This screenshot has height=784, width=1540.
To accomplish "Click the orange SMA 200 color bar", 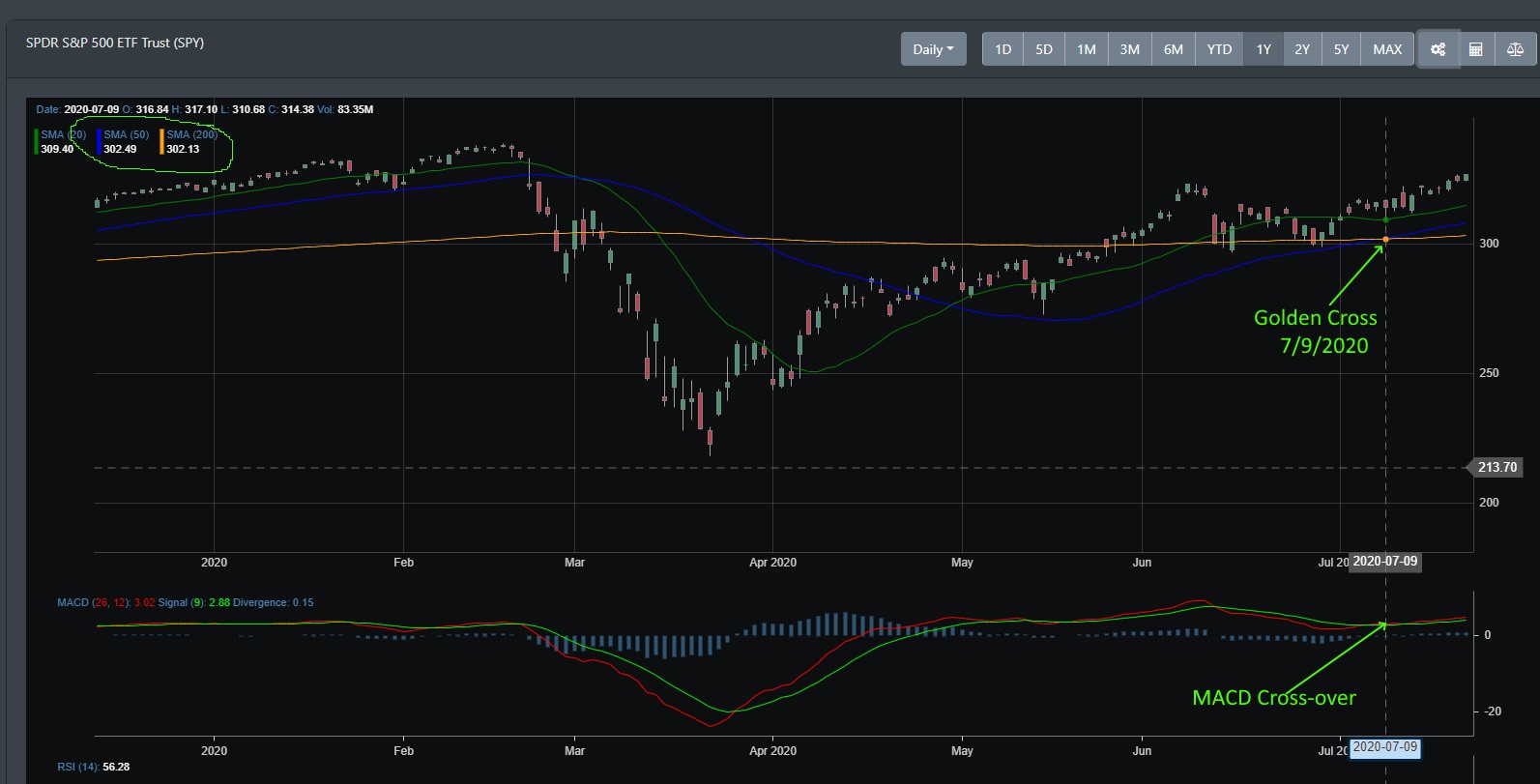I will point(162,142).
